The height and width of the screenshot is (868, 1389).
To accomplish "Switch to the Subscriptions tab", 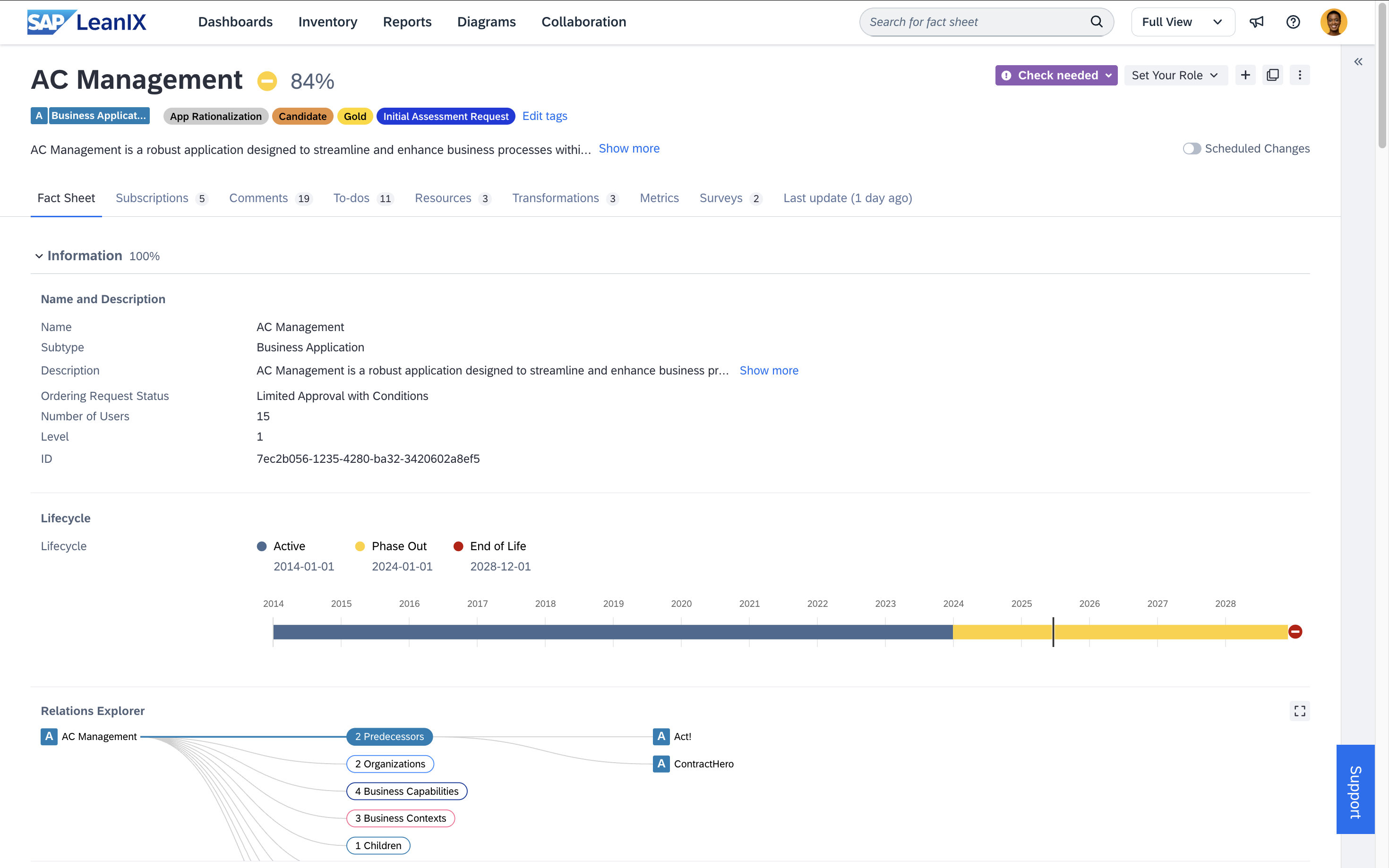I will [x=152, y=198].
